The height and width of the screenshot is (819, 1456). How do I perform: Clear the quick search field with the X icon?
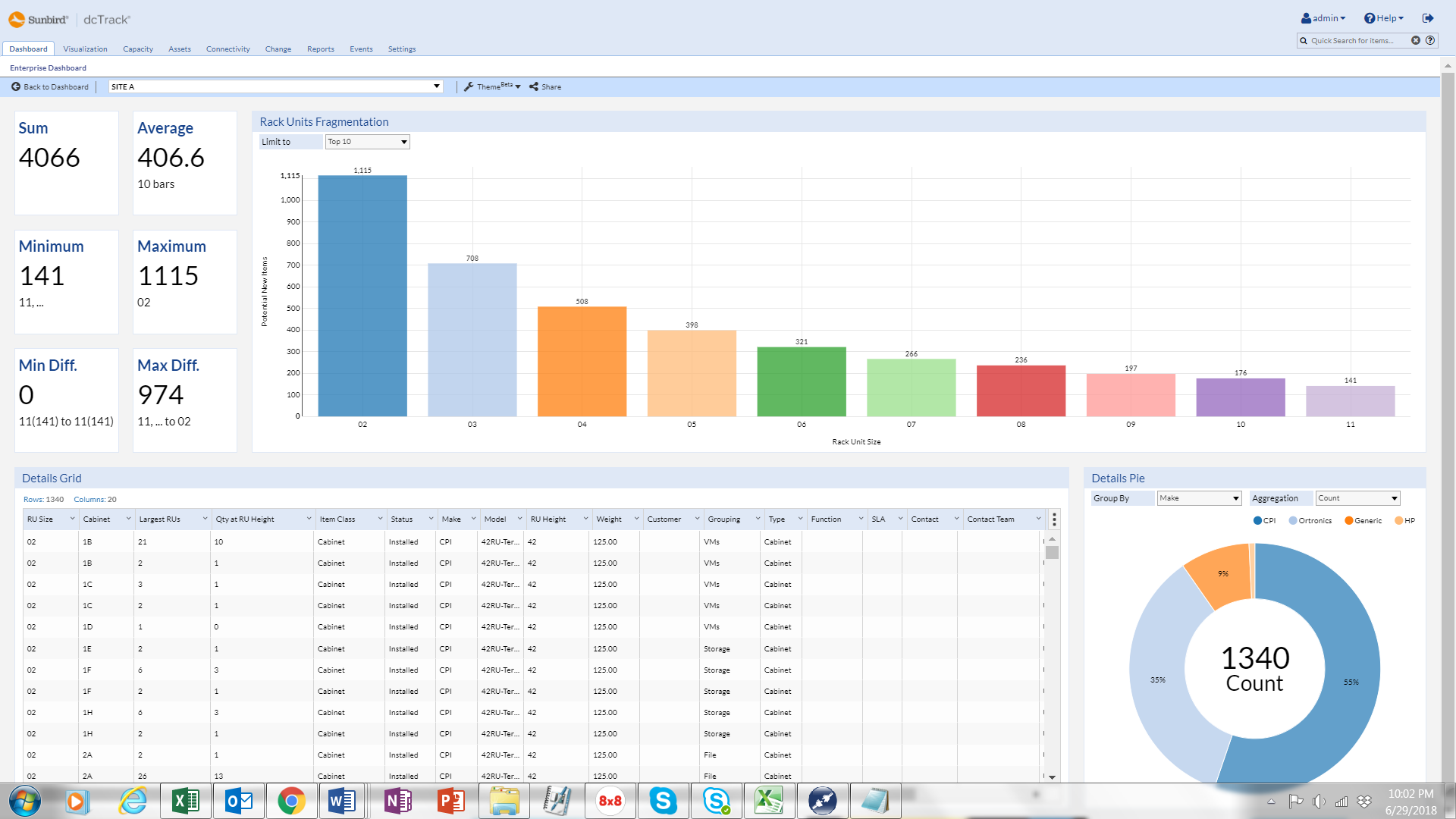[x=1416, y=41]
